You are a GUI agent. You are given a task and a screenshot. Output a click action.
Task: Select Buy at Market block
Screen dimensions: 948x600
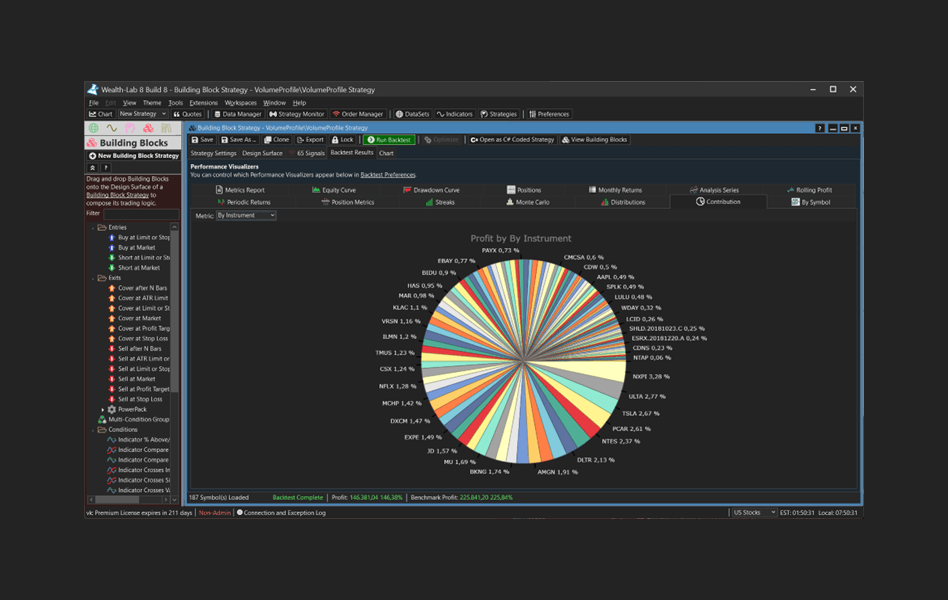[132, 248]
